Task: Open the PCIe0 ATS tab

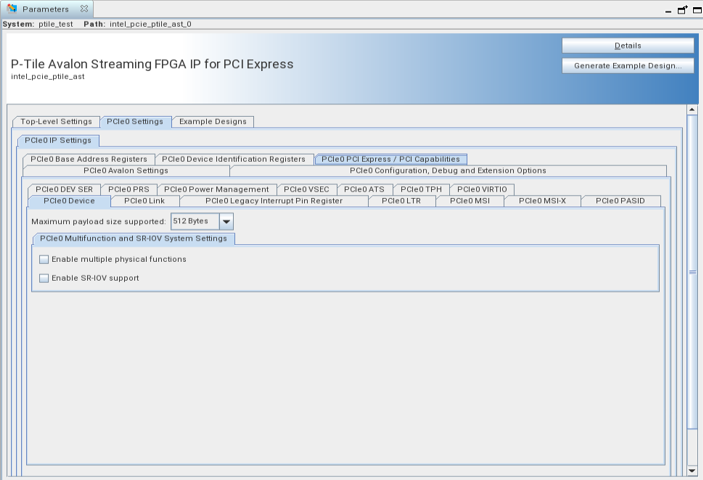Action: [x=364, y=189]
